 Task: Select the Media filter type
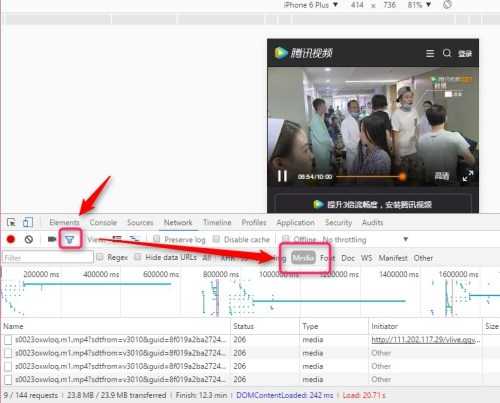(303, 258)
